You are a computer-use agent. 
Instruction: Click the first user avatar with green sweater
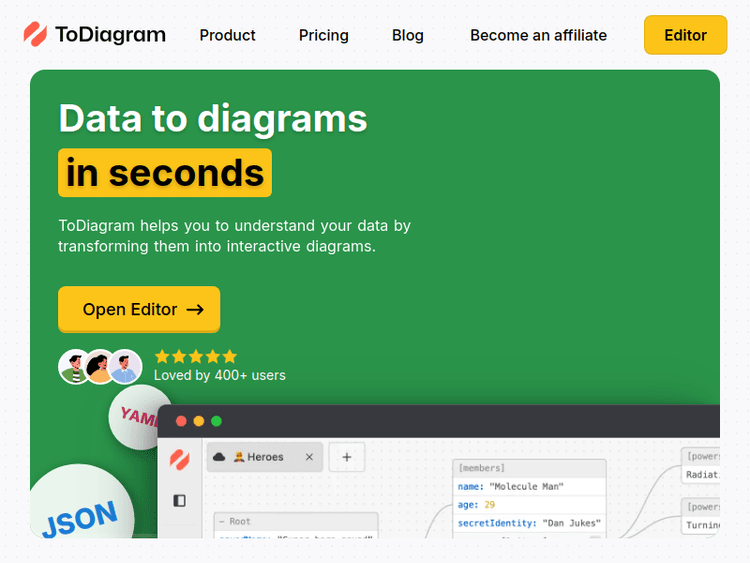74,367
